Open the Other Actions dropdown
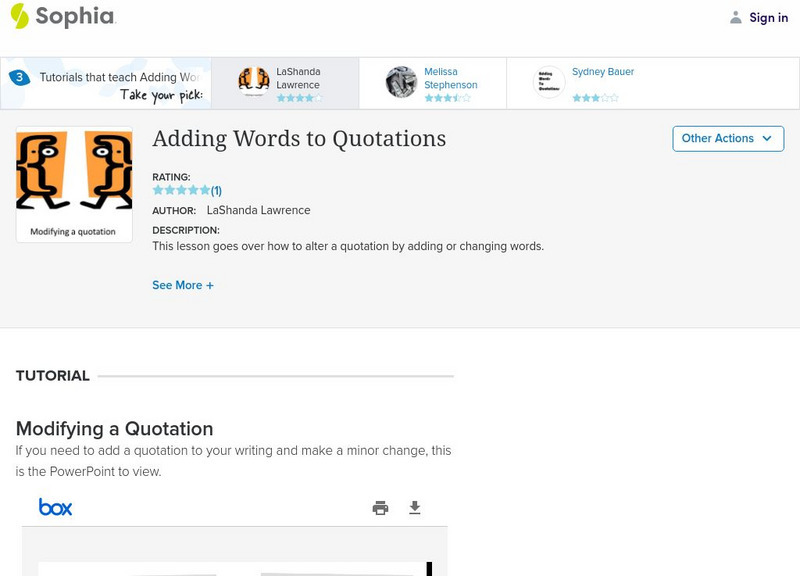Viewport: 800px width, 576px height. pyautogui.click(x=727, y=139)
